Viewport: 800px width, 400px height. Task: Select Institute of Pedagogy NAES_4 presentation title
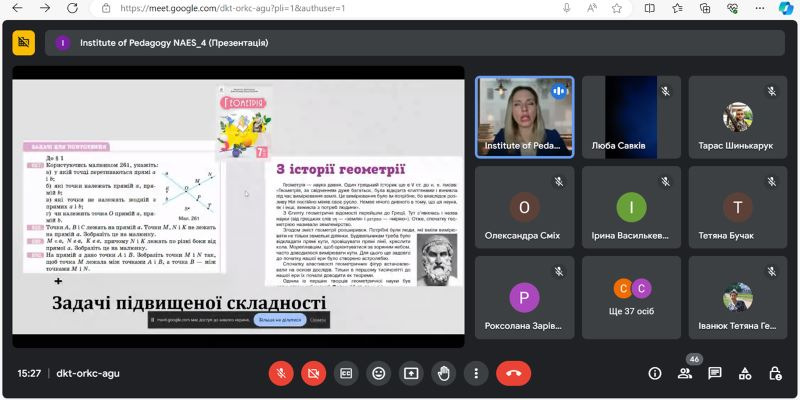174,43
